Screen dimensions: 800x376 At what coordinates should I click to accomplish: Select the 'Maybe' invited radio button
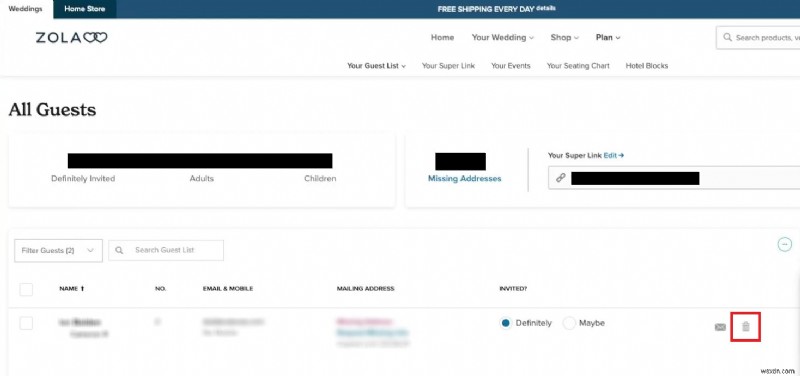[x=569, y=323]
